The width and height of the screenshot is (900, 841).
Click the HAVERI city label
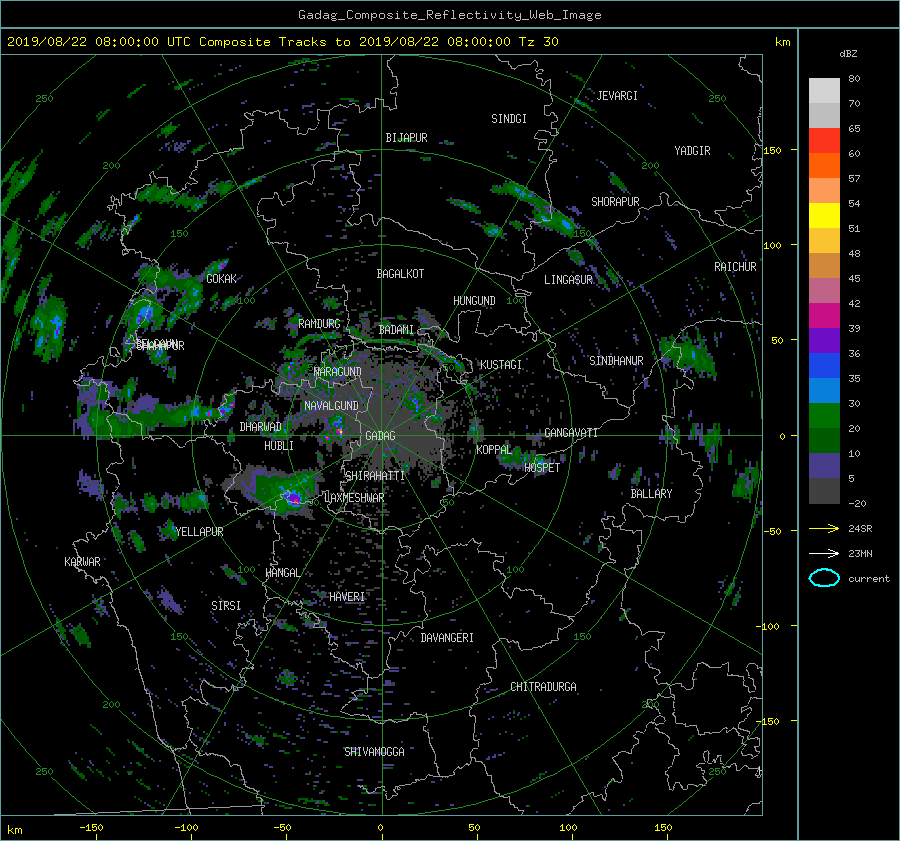[347, 597]
